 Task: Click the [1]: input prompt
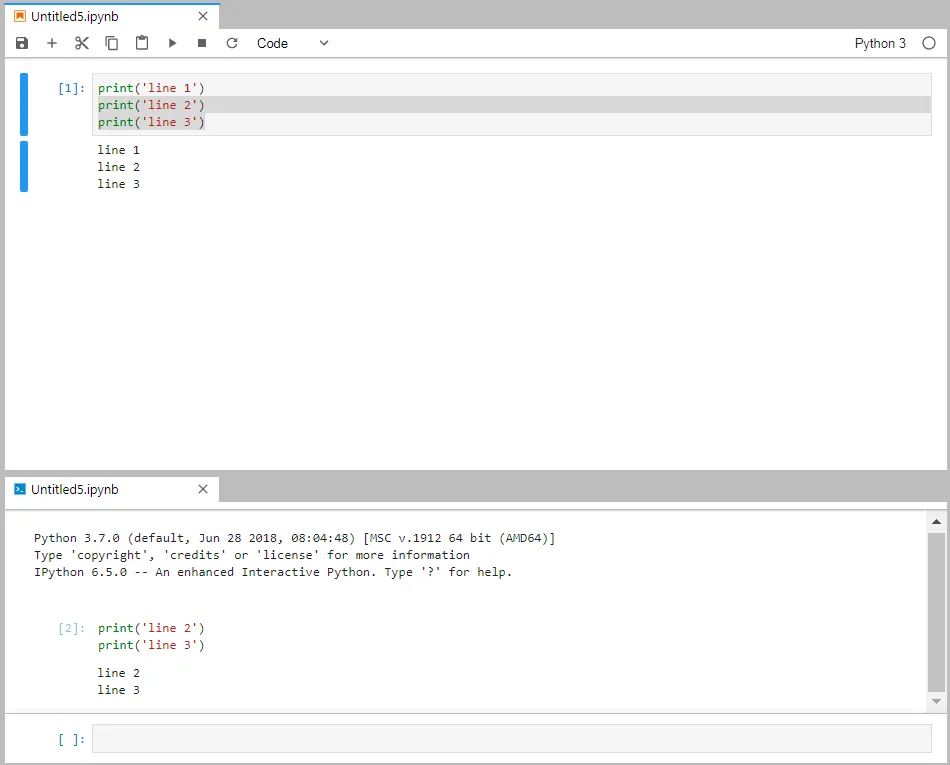pos(71,88)
